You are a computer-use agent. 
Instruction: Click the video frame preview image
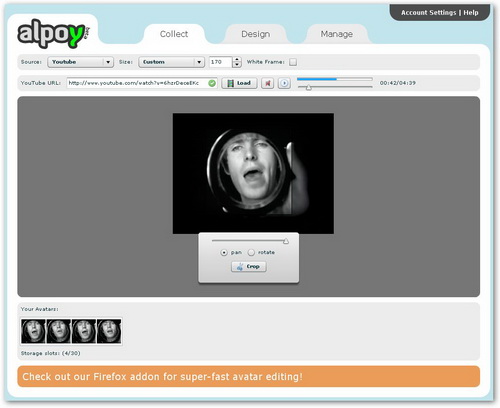point(253,173)
